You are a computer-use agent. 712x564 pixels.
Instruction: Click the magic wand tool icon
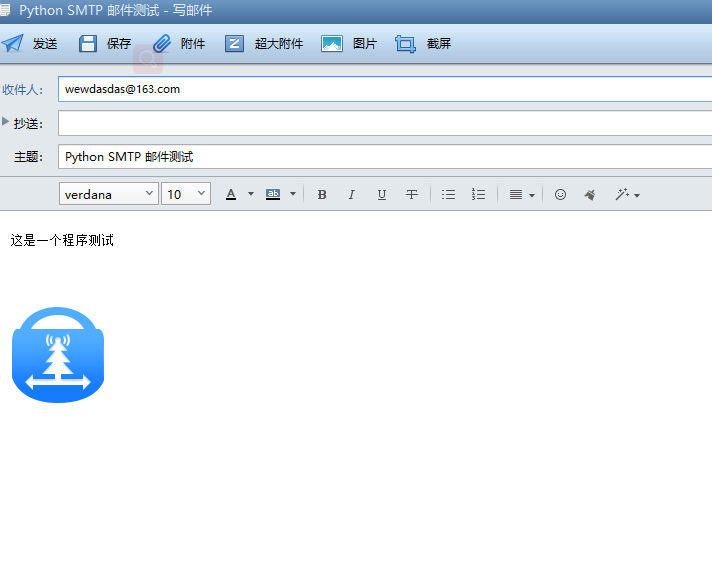(x=622, y=194)
